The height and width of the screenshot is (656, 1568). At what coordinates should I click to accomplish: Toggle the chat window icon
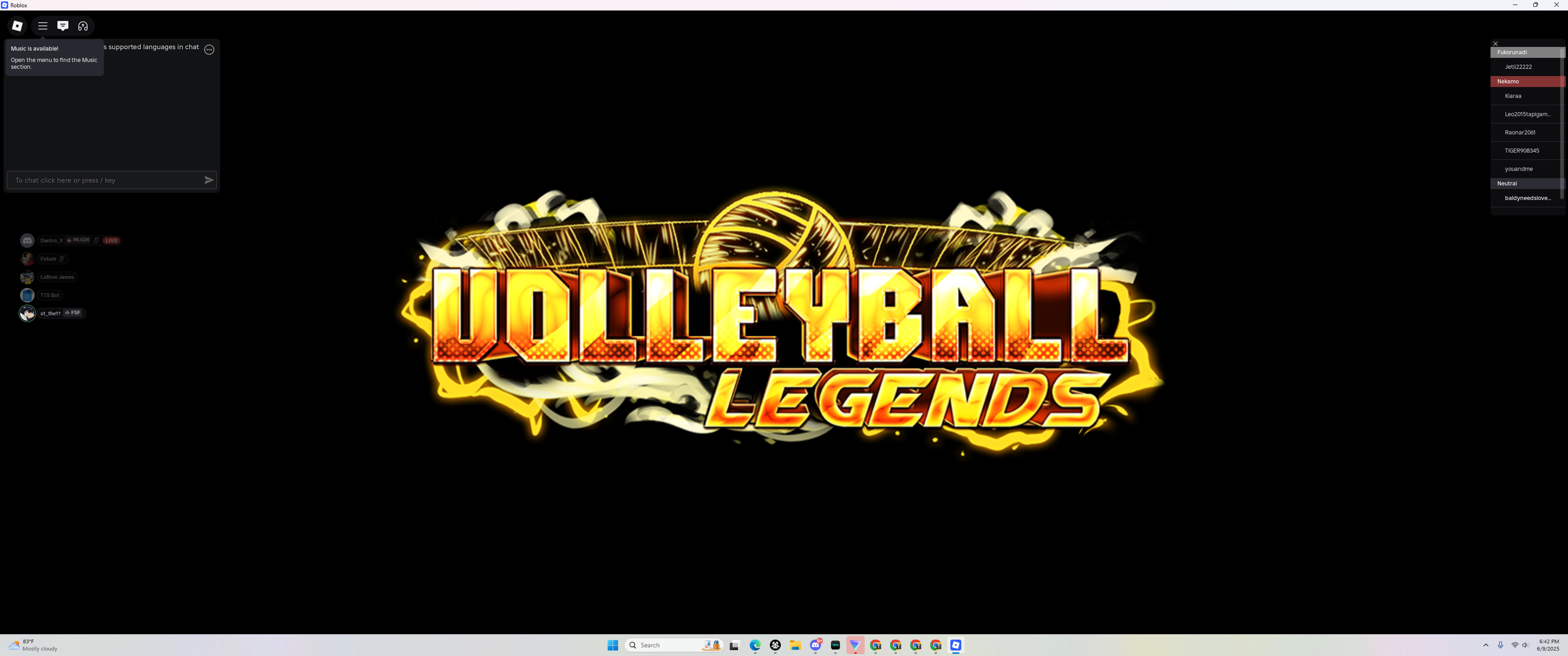pyautogui.click(x=63, y=26)
